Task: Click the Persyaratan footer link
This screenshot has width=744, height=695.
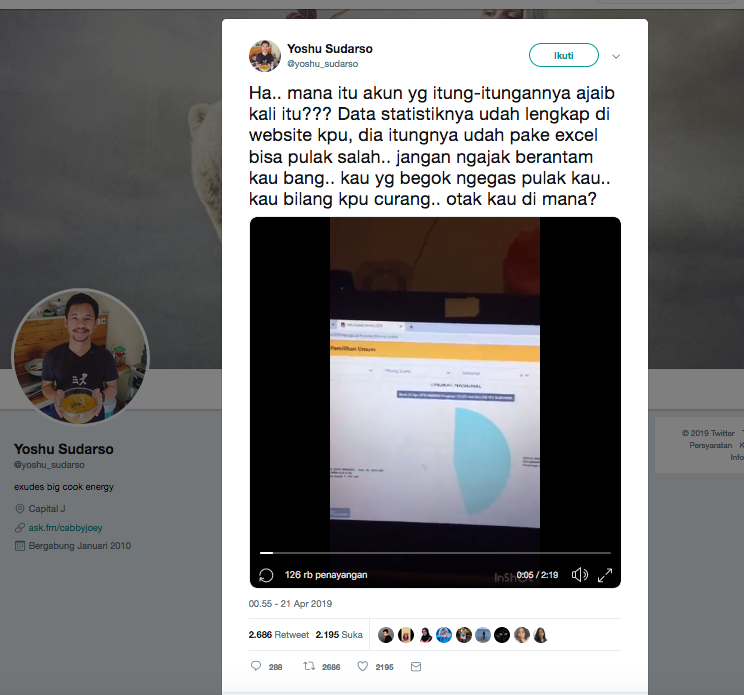Action: [710, 445]
